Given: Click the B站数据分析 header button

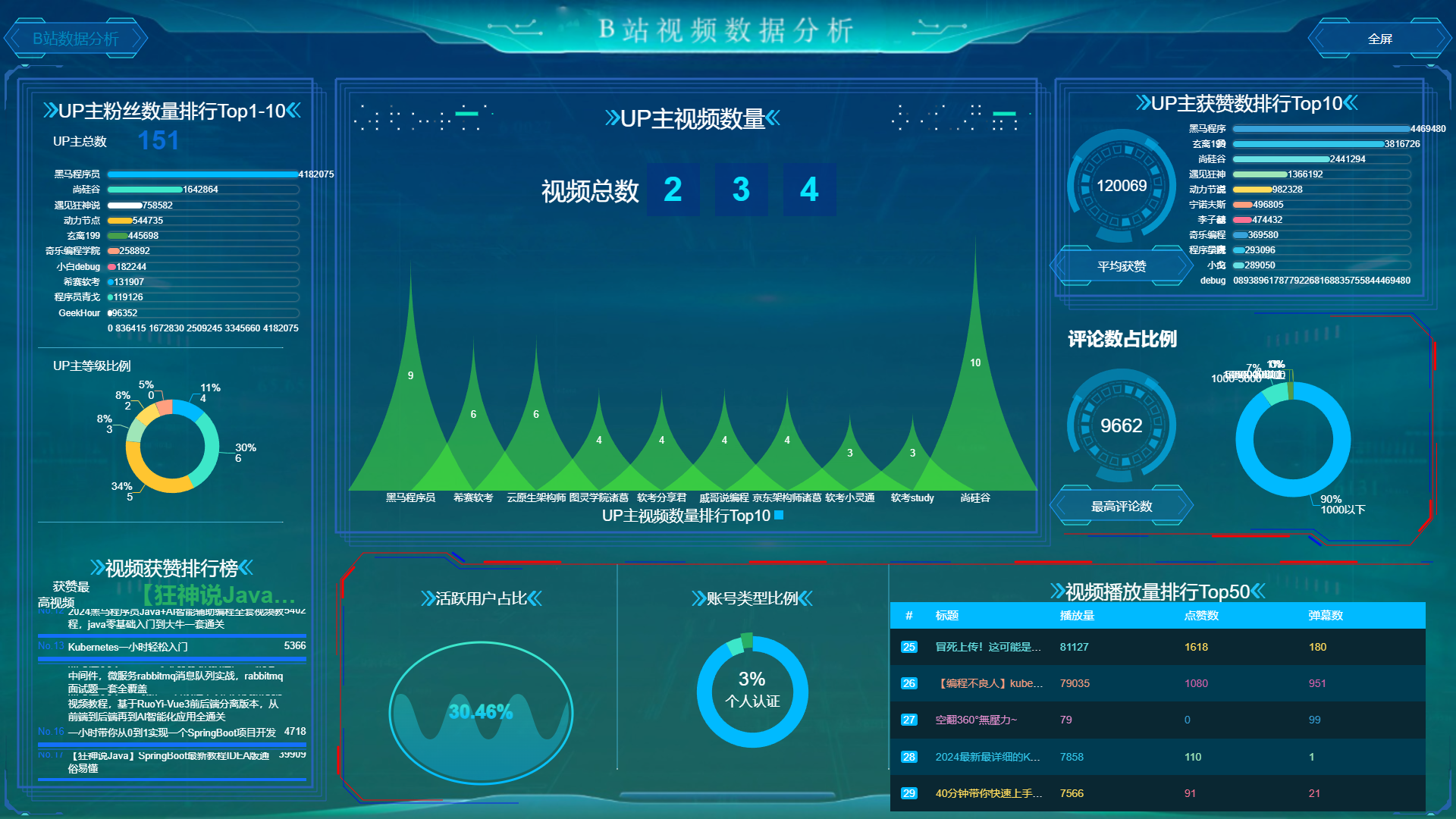Looking at the screenshot, I should [75, 39].
